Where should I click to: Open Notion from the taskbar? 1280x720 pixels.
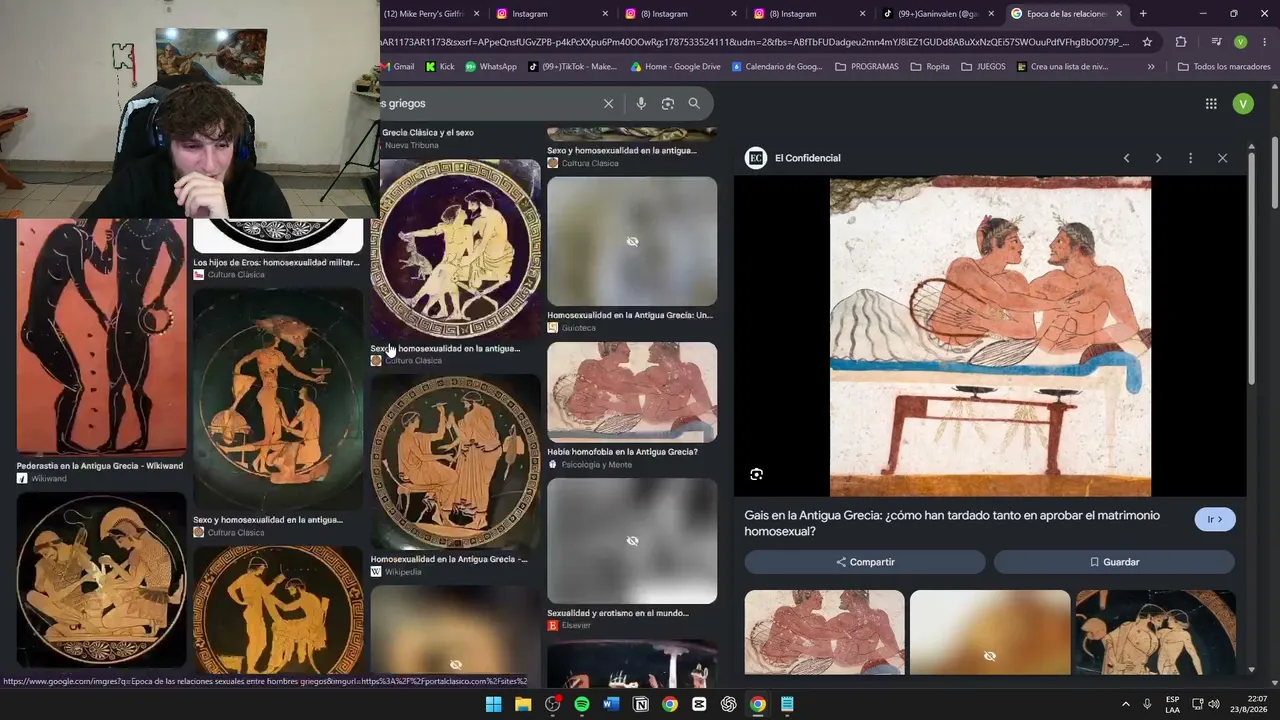pyautogui.click(x=641, y=704)
